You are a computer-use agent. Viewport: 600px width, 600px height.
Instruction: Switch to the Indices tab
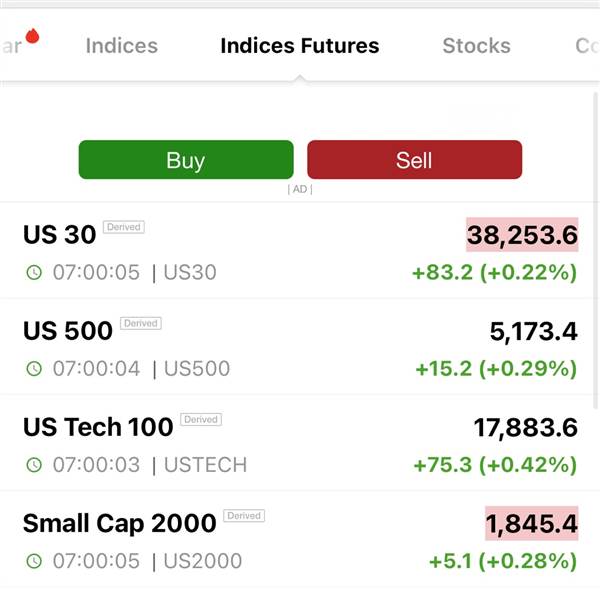(122, 46)
